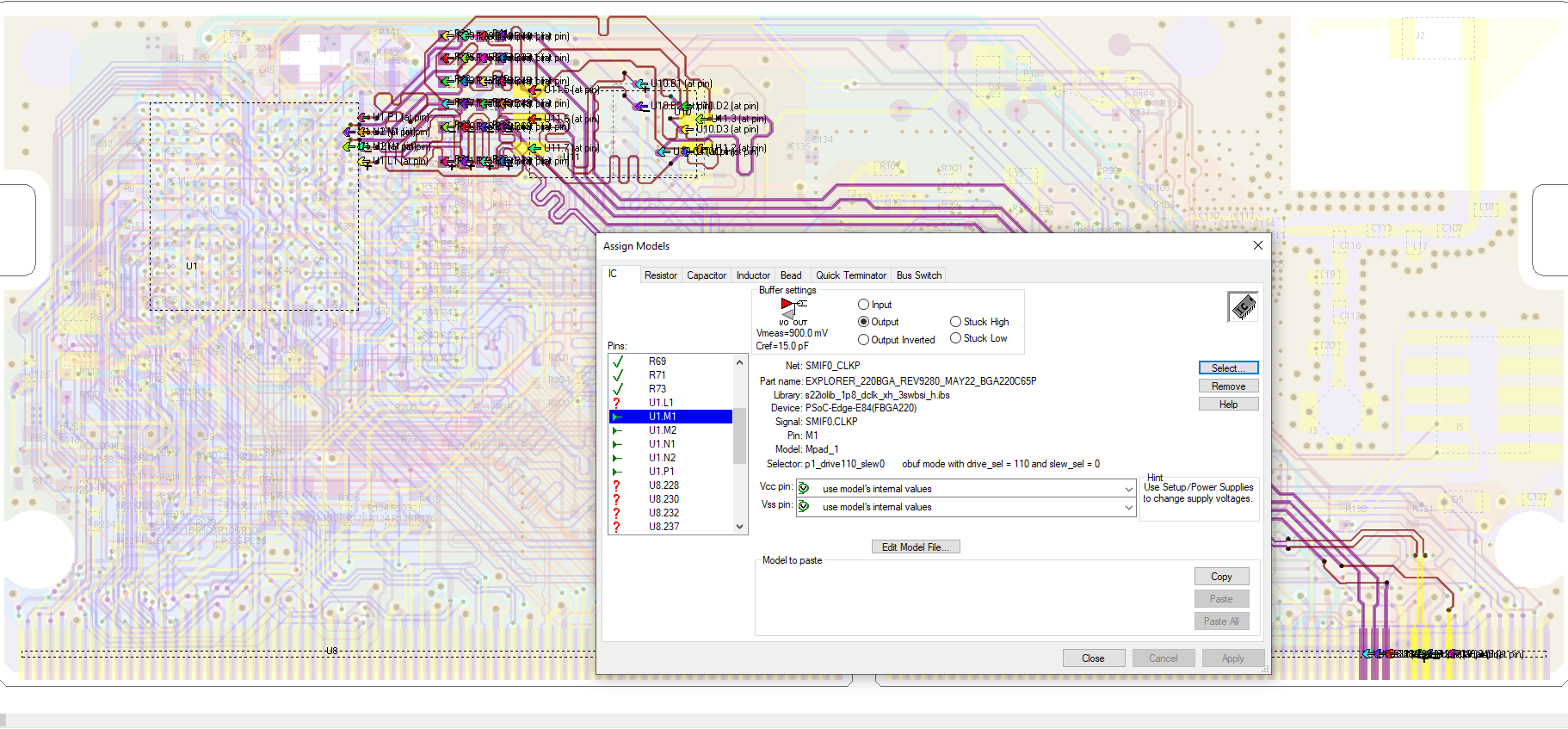This screenshot has width=1568, height=729.
Task: Click green buffer icon beside U1.P1
Action: tap(617, 472)
